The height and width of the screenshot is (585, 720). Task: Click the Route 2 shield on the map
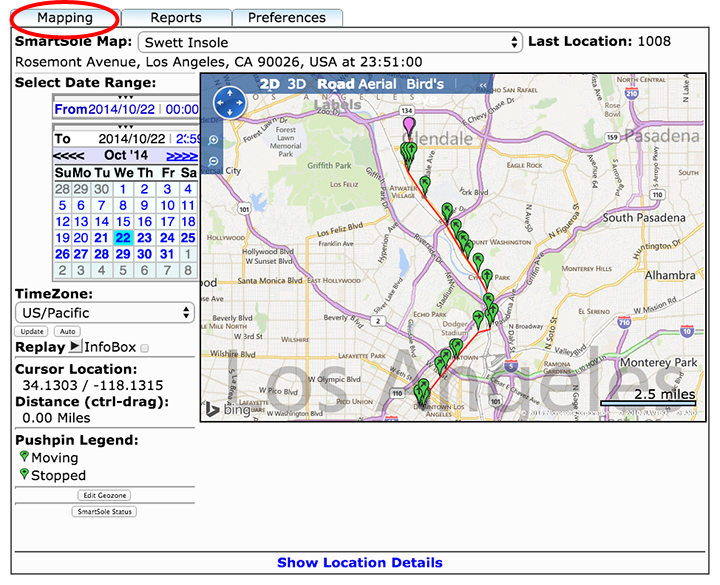[x=378, y=321]
